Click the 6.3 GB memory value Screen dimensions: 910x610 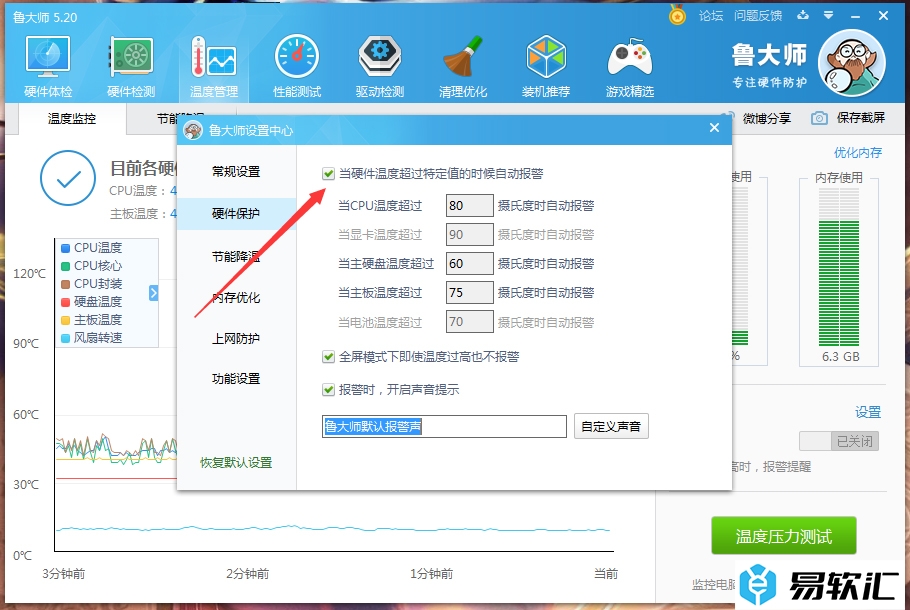click(x=840, y=356)
